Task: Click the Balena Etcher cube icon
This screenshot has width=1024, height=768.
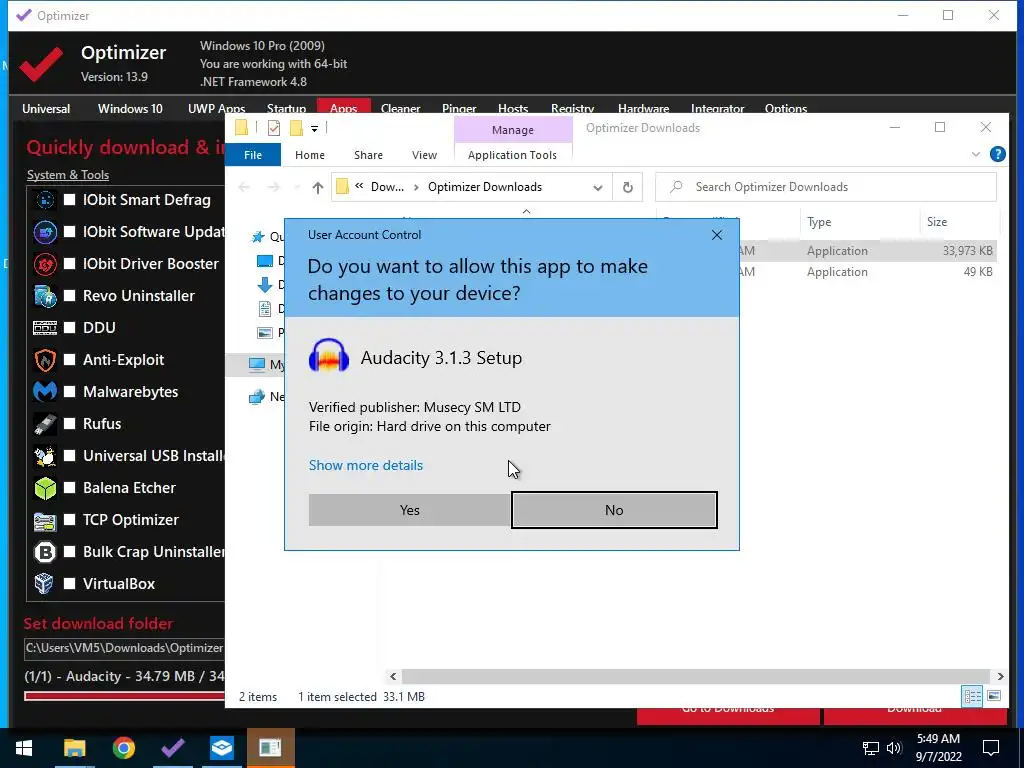Action: tap(45, 488)
